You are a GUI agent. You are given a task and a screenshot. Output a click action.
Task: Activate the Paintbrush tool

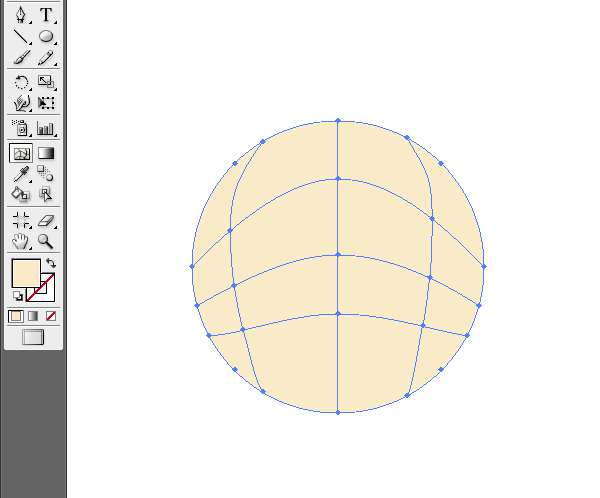(21, 57)
